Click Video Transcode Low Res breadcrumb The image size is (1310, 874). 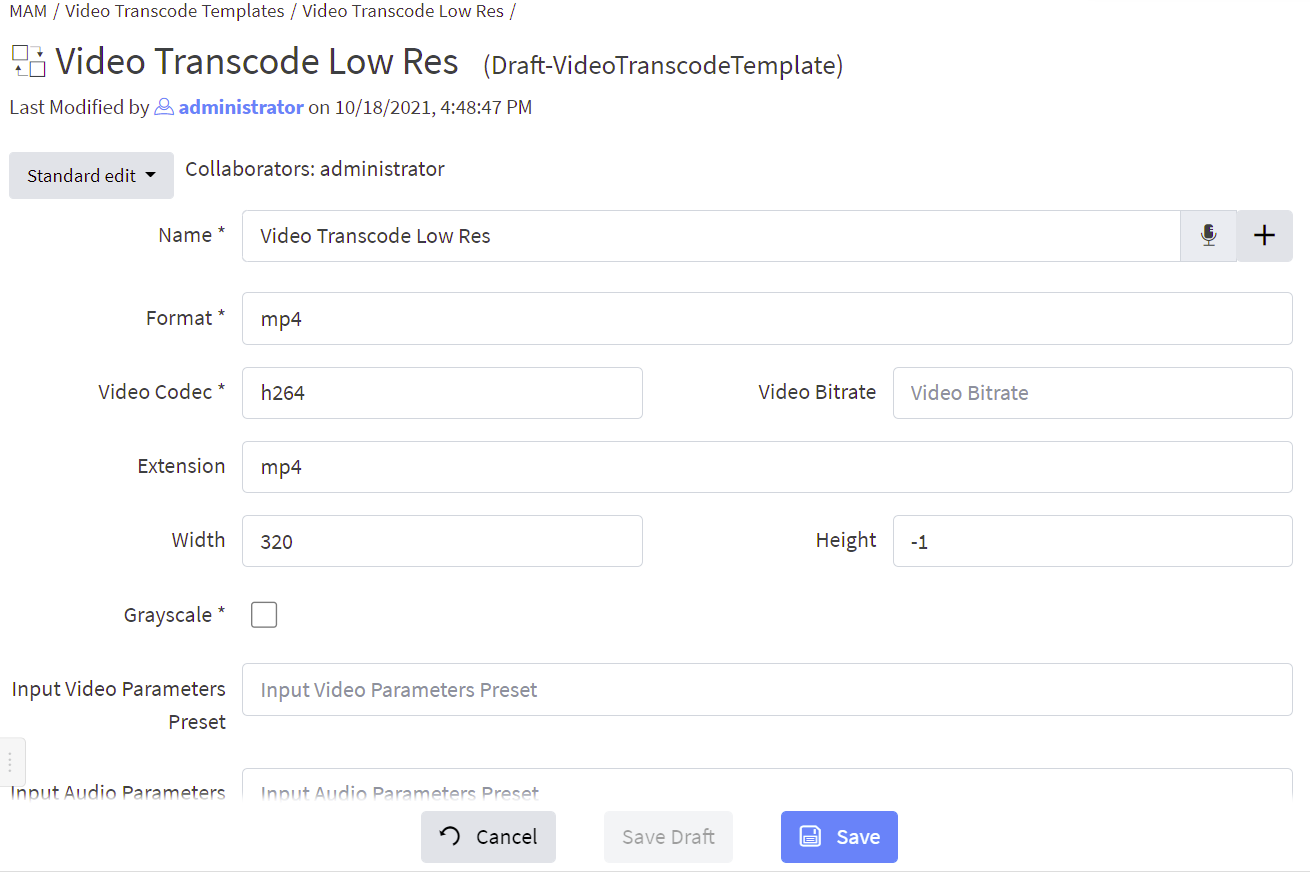click(x=402, y=12)
